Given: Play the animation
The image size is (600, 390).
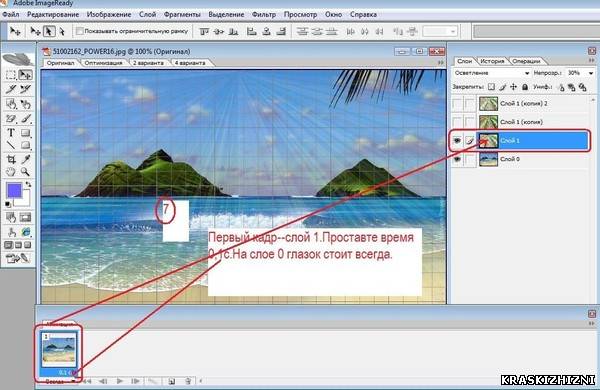Looking at the screenshot, I should 120,381.
